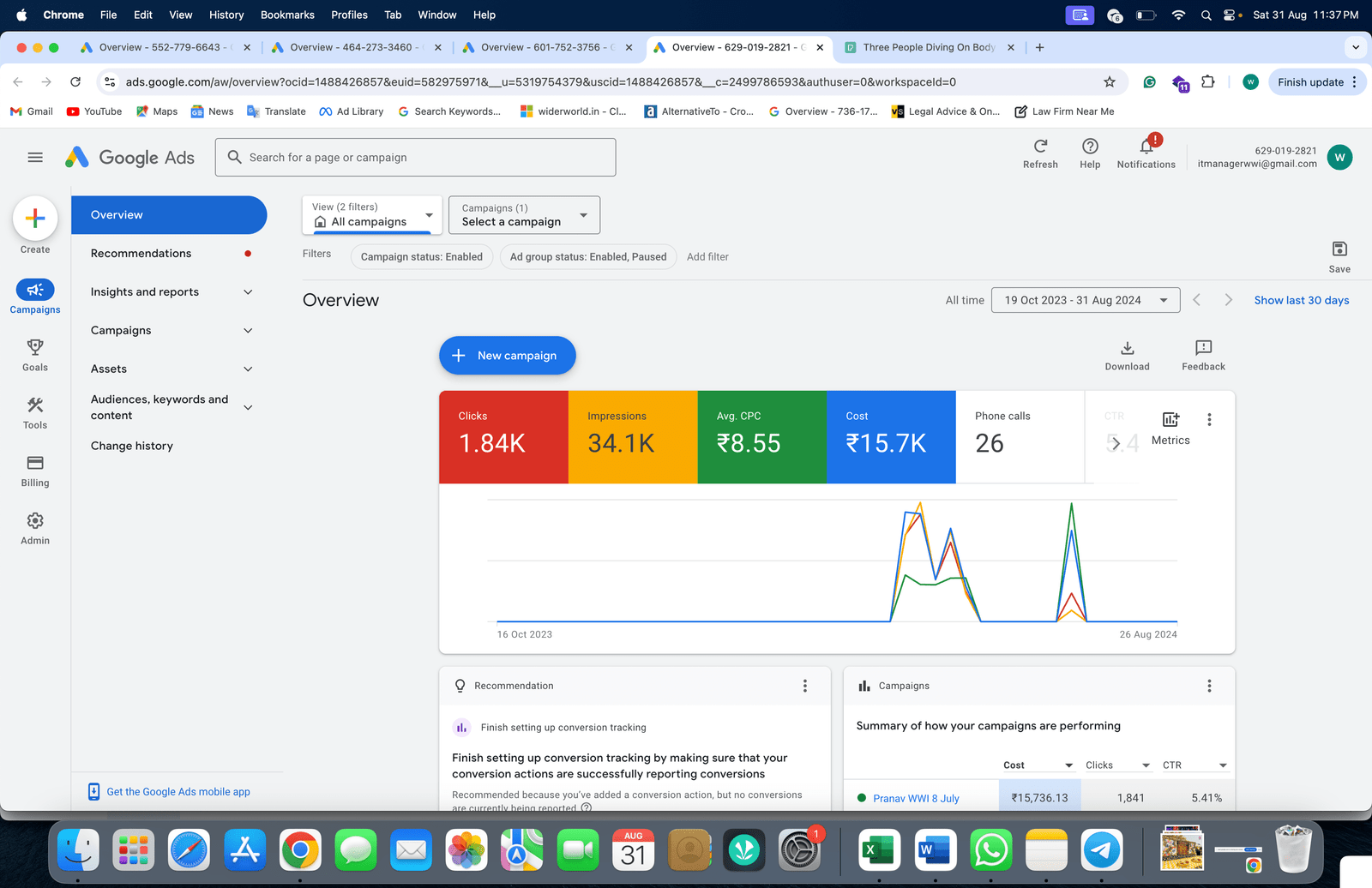Open the date range dropdown
1372x888 pixels.
pos(1085,300)
